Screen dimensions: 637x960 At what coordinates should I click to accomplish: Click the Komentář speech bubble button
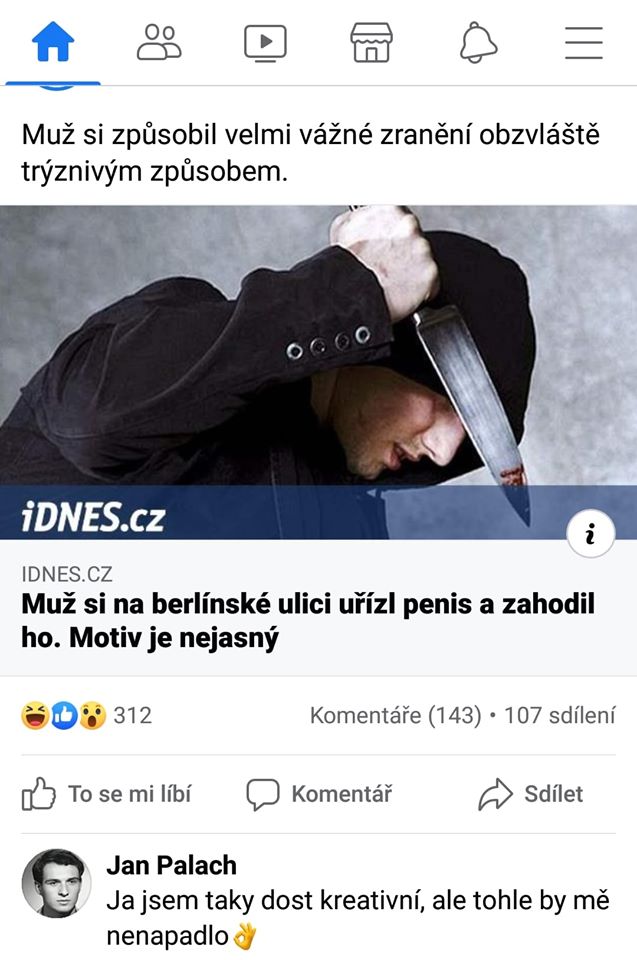318,794
